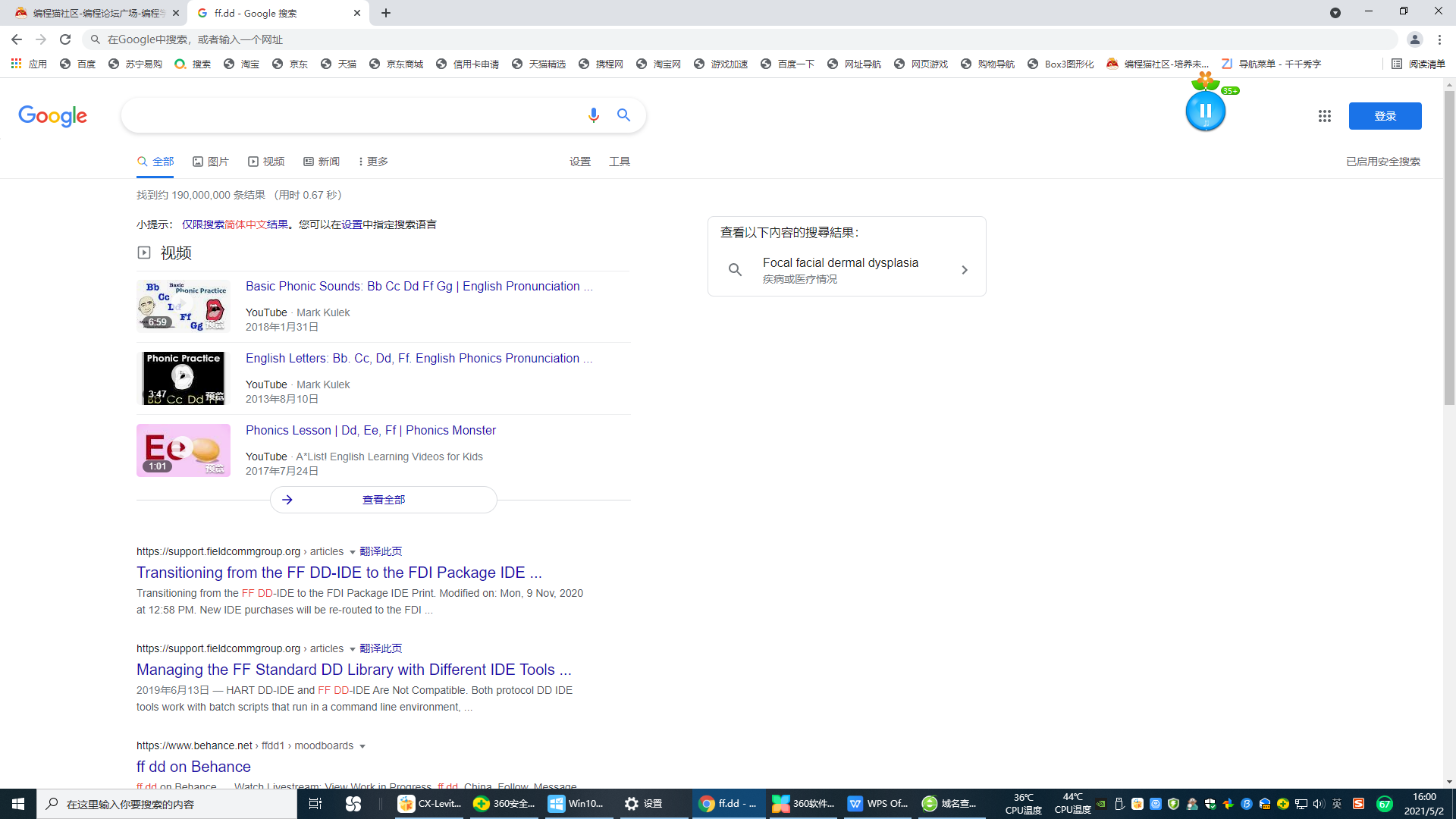Click 查看全部 to view all videos
The image size is (1456, 819).
384,500
